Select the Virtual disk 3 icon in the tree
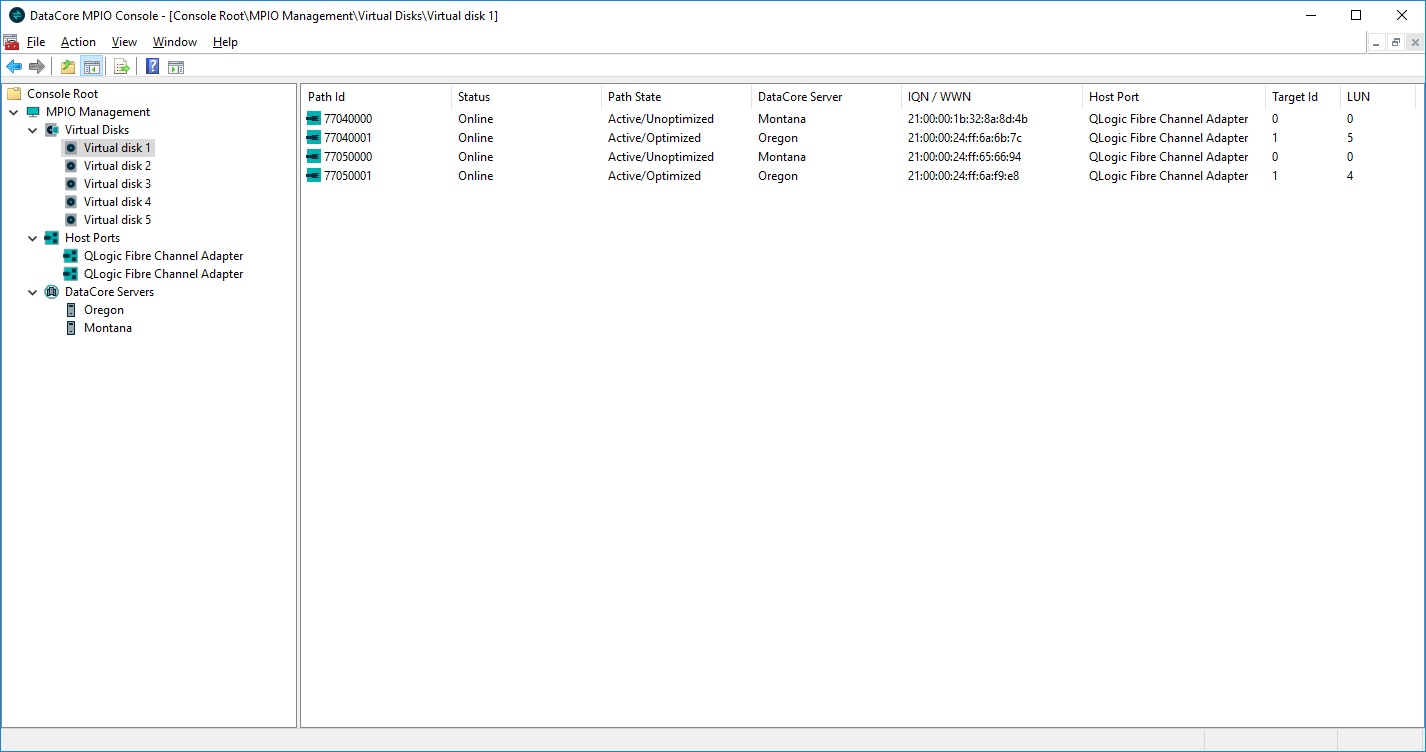 pyautogui.click(x=71, y=184)
